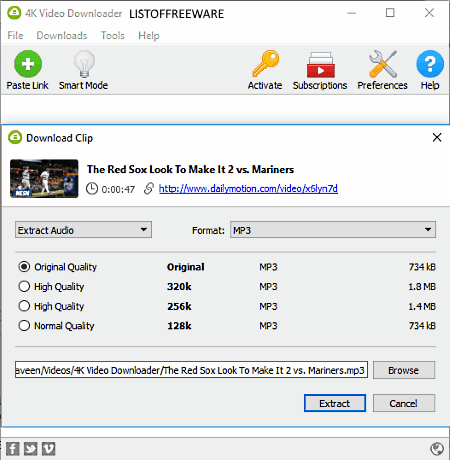Open the Tools menu
This screenshot has height=460, width=450.
tap(113, 35)
